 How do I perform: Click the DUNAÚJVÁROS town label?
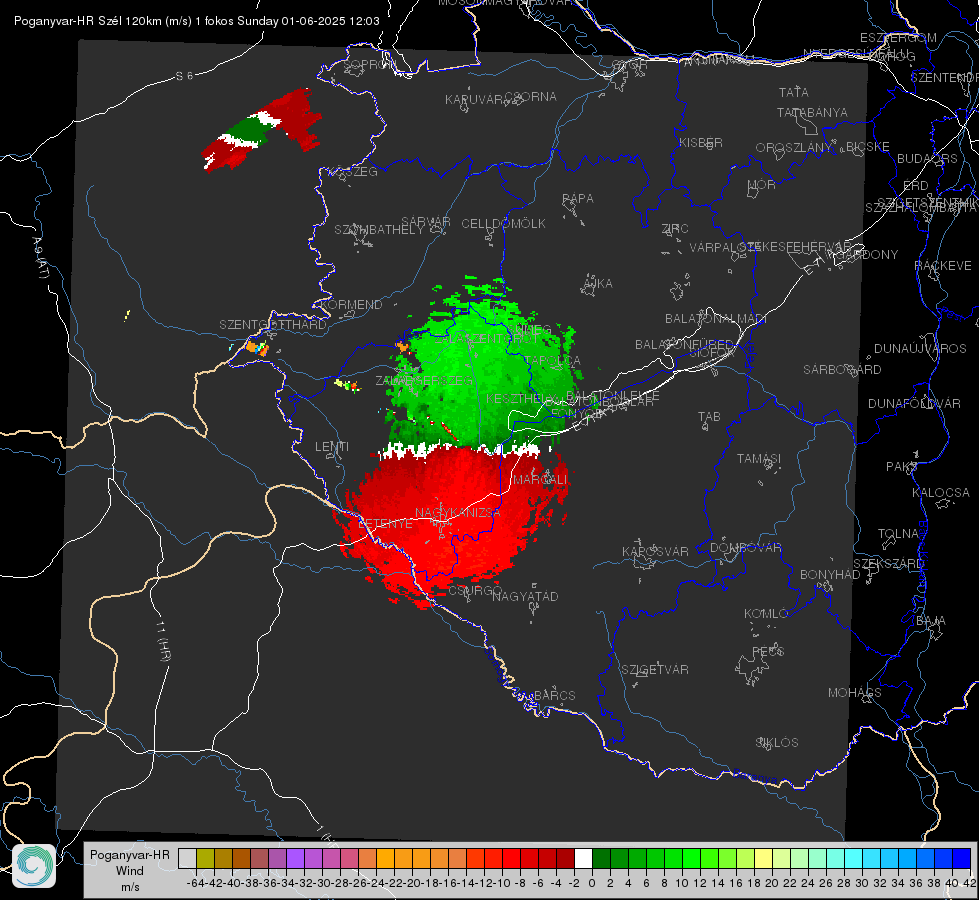[x=920, y=349]
